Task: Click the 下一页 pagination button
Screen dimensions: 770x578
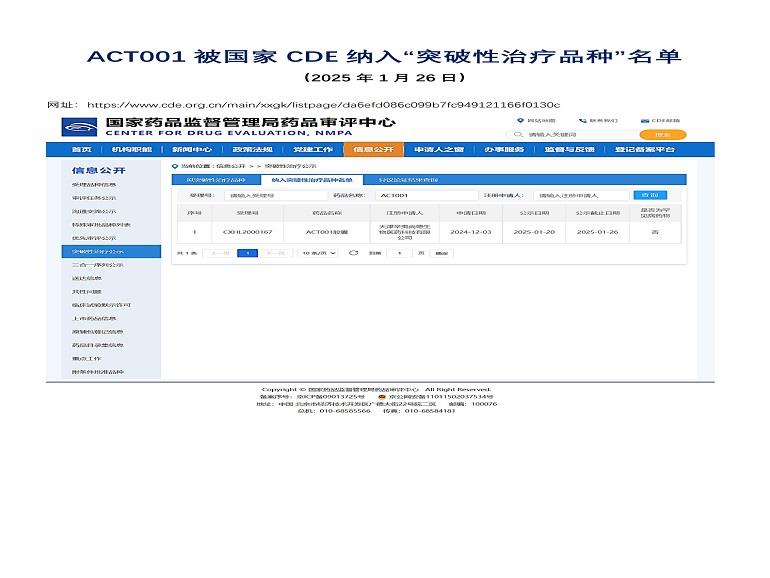Action: (275, 253)
